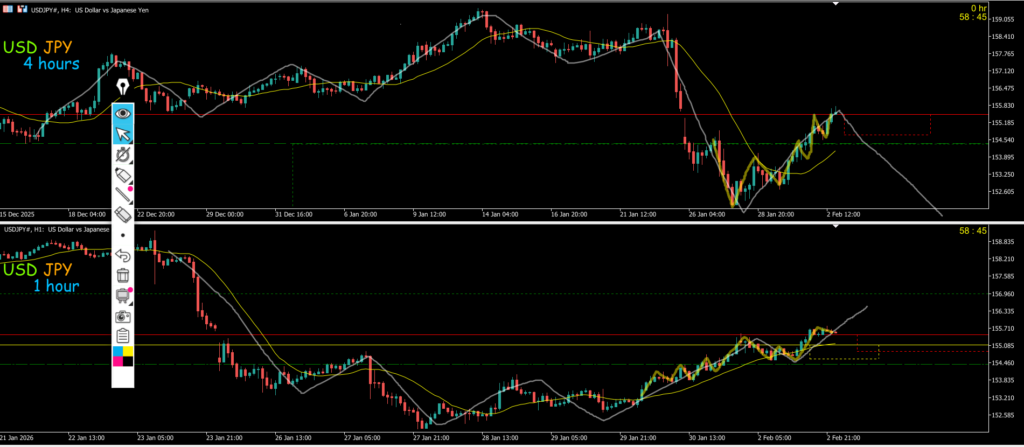The height and width of the screenshot is (447, 1024).
Task: Select the straight line drawing tool
Action: 123,195
